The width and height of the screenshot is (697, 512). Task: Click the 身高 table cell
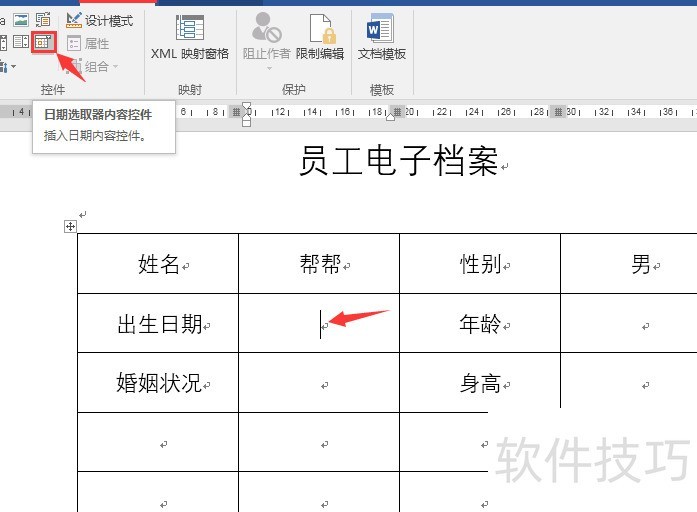coord(480,383)
